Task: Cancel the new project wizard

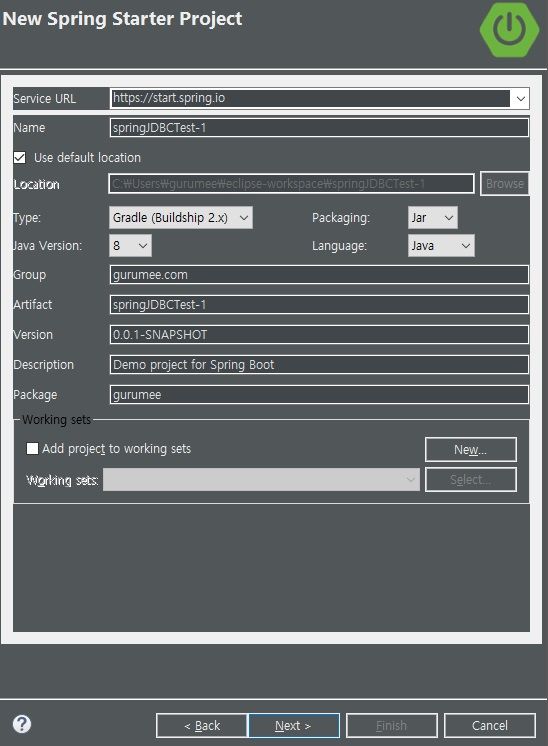Action: tap(490, 726)
